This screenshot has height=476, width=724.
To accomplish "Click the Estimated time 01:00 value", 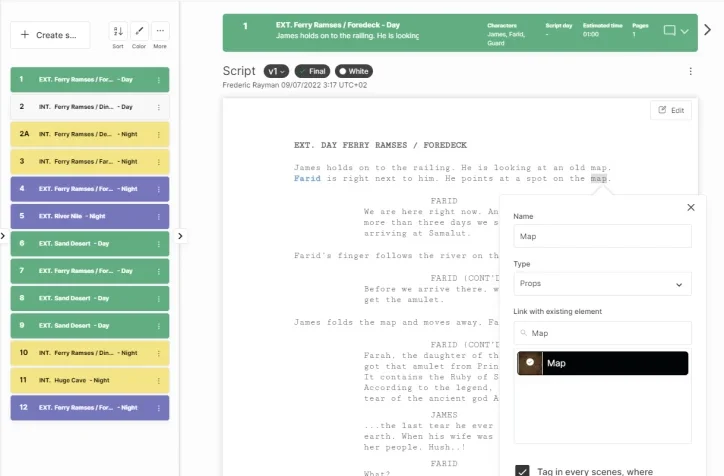I will click(591, 34).
